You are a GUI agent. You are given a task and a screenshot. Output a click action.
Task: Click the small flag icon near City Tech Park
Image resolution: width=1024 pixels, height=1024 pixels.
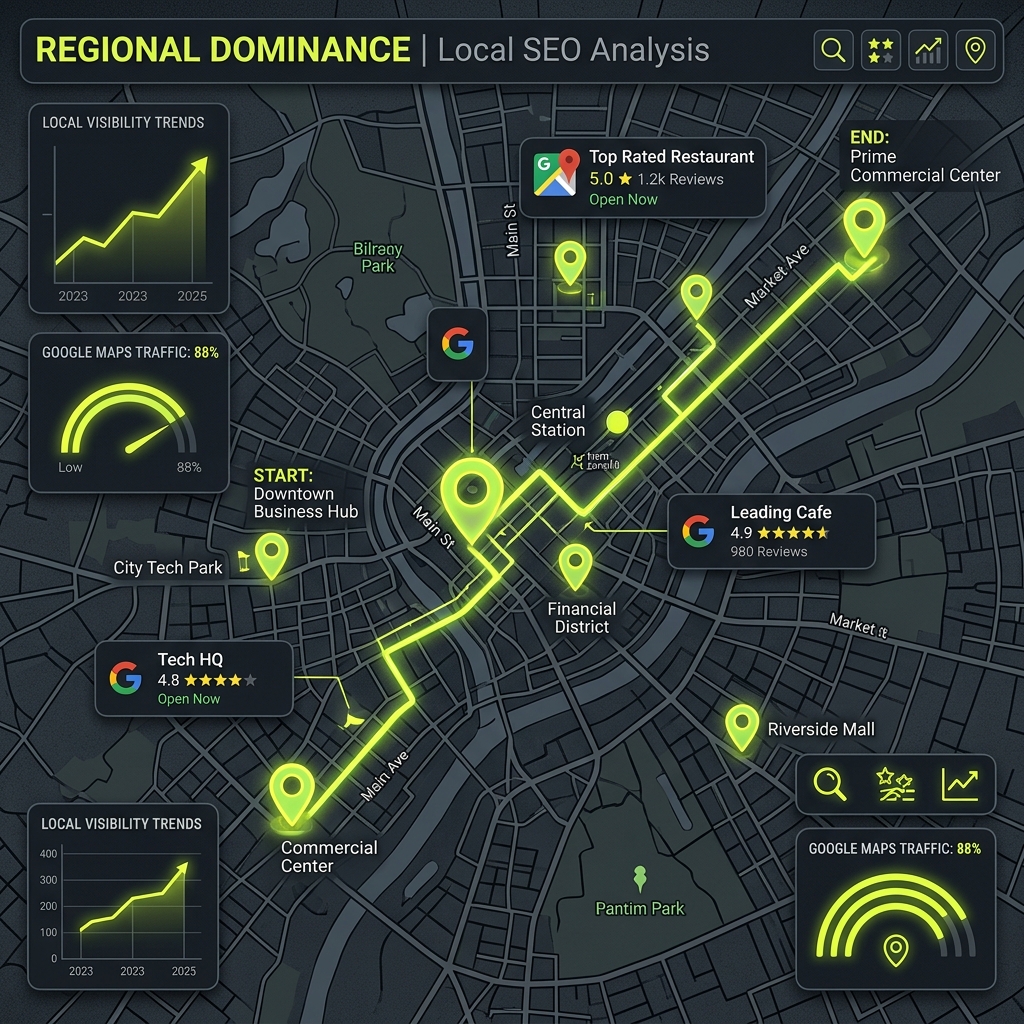click(x=244, y=561)
